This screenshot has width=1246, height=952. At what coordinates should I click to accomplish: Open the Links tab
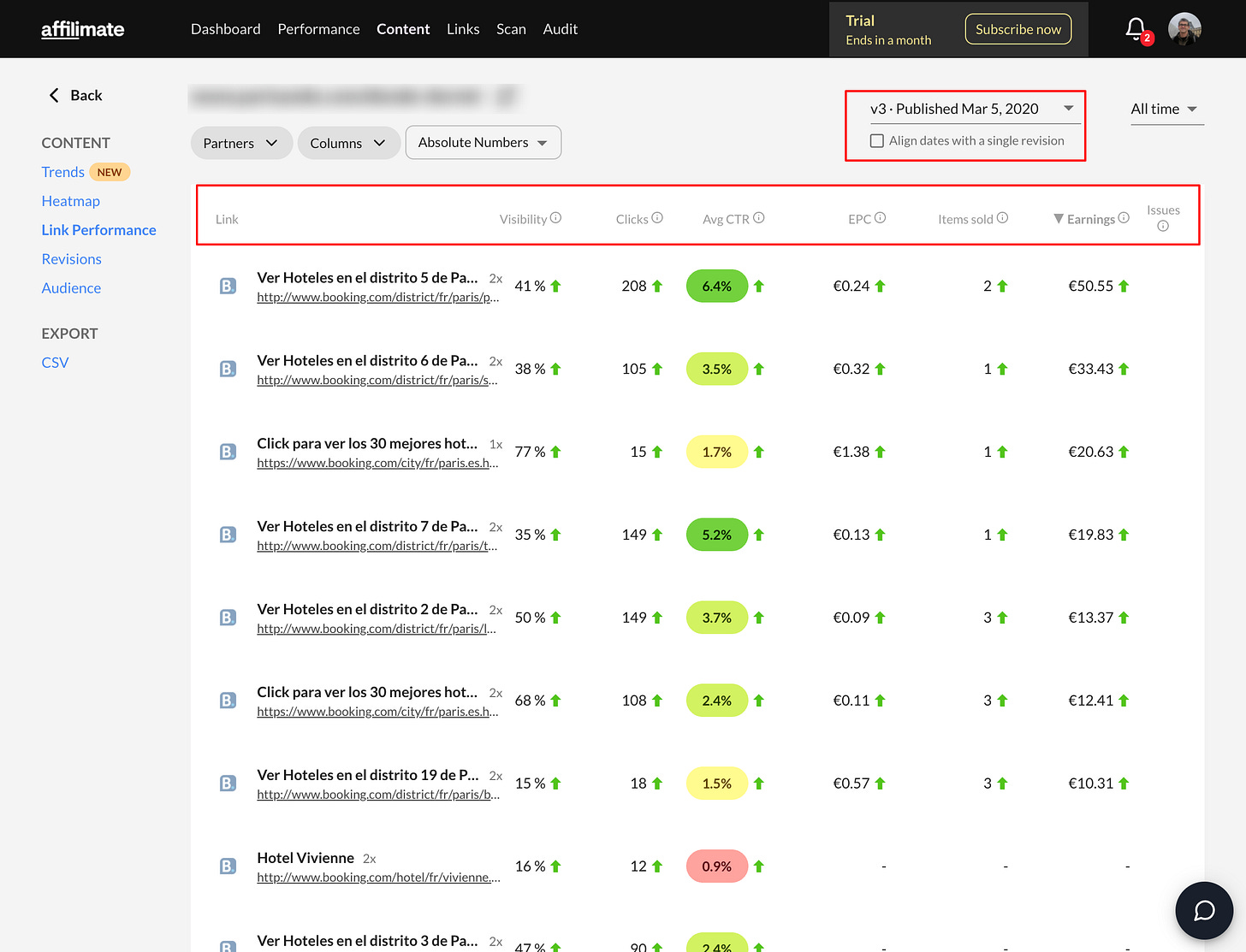(463, 29)
